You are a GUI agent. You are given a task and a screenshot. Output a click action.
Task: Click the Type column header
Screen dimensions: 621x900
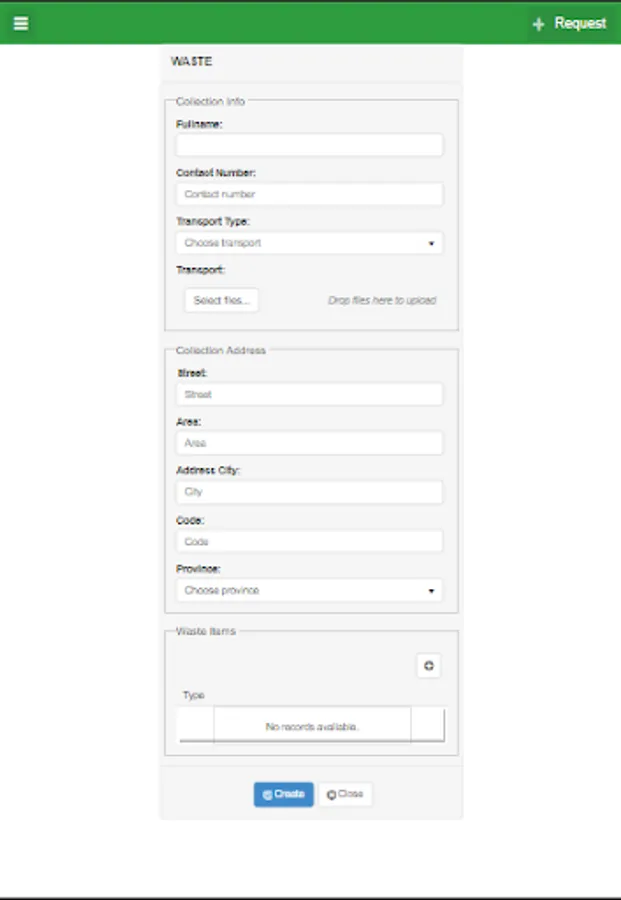tap(193, 695)
